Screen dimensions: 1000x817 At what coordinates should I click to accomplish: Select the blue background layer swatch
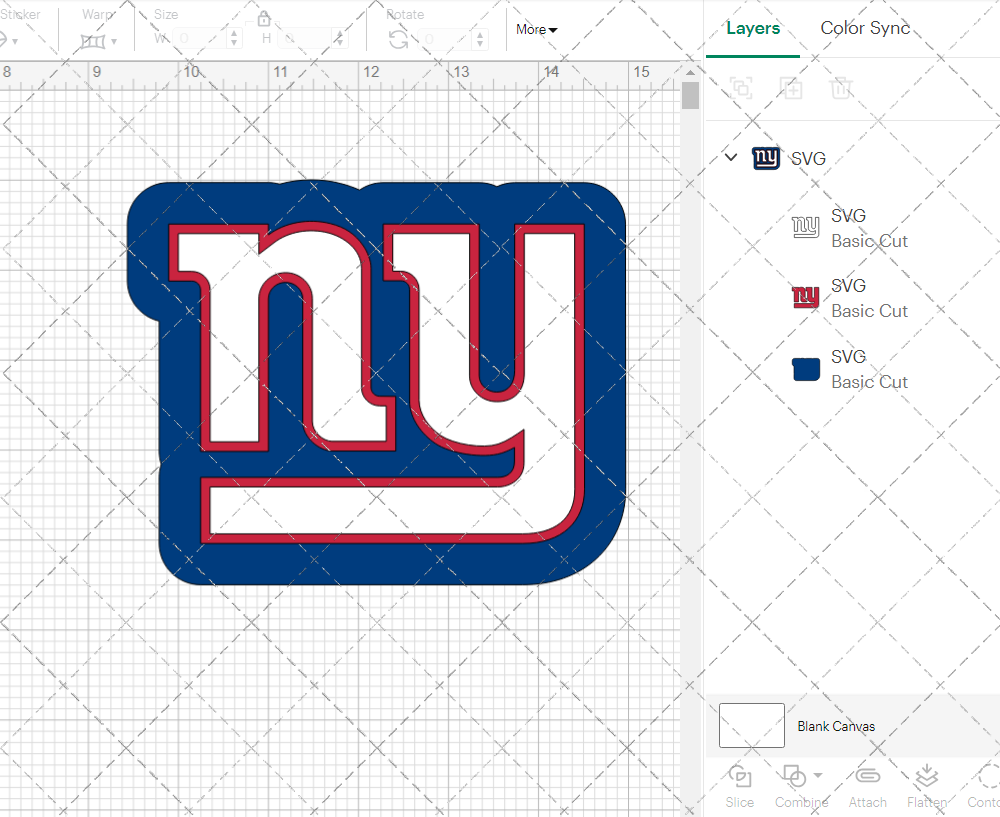805,369
